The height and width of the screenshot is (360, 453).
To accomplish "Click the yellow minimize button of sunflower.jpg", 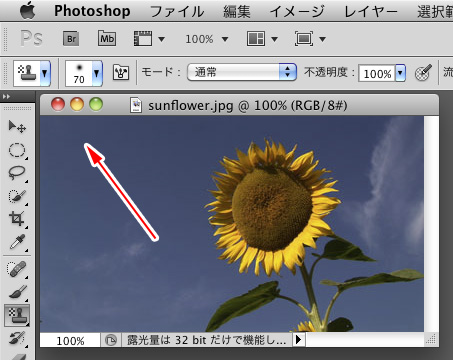I will click(x=77, y=104).
